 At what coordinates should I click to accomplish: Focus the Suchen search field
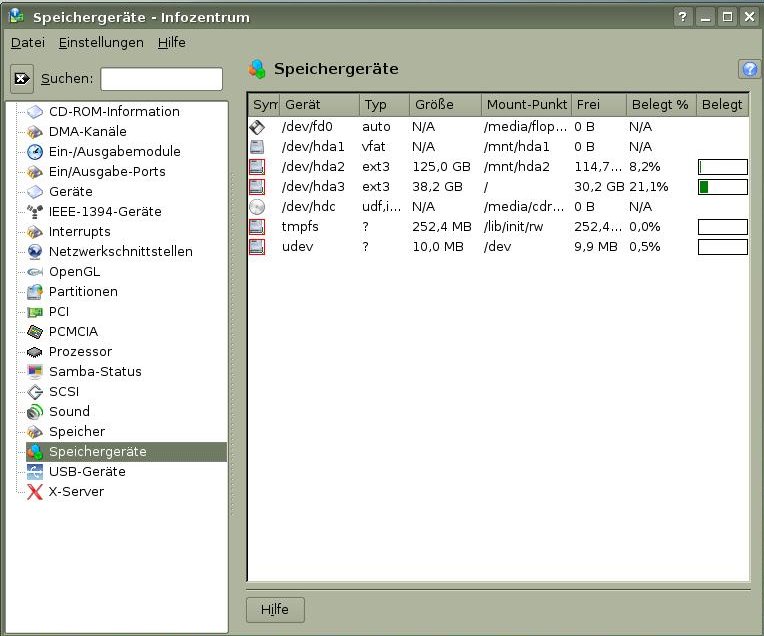coord(161,79)
